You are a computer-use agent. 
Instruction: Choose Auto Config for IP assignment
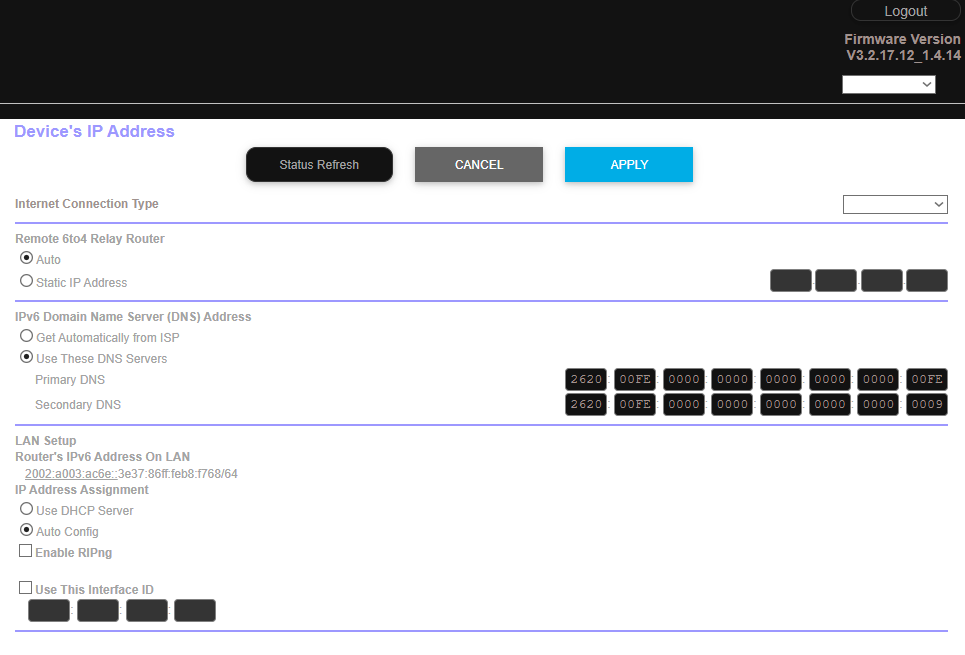tap(27, 531)
